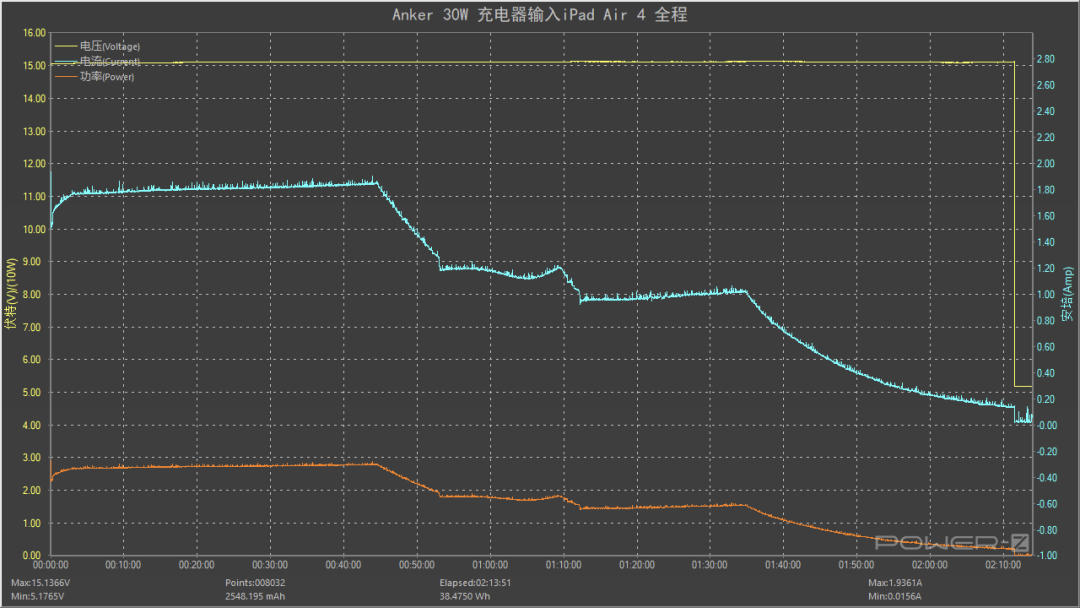1080x608 pixels.
Task: Click the 2548.195 mAh capacity readout
Action: 255,596
